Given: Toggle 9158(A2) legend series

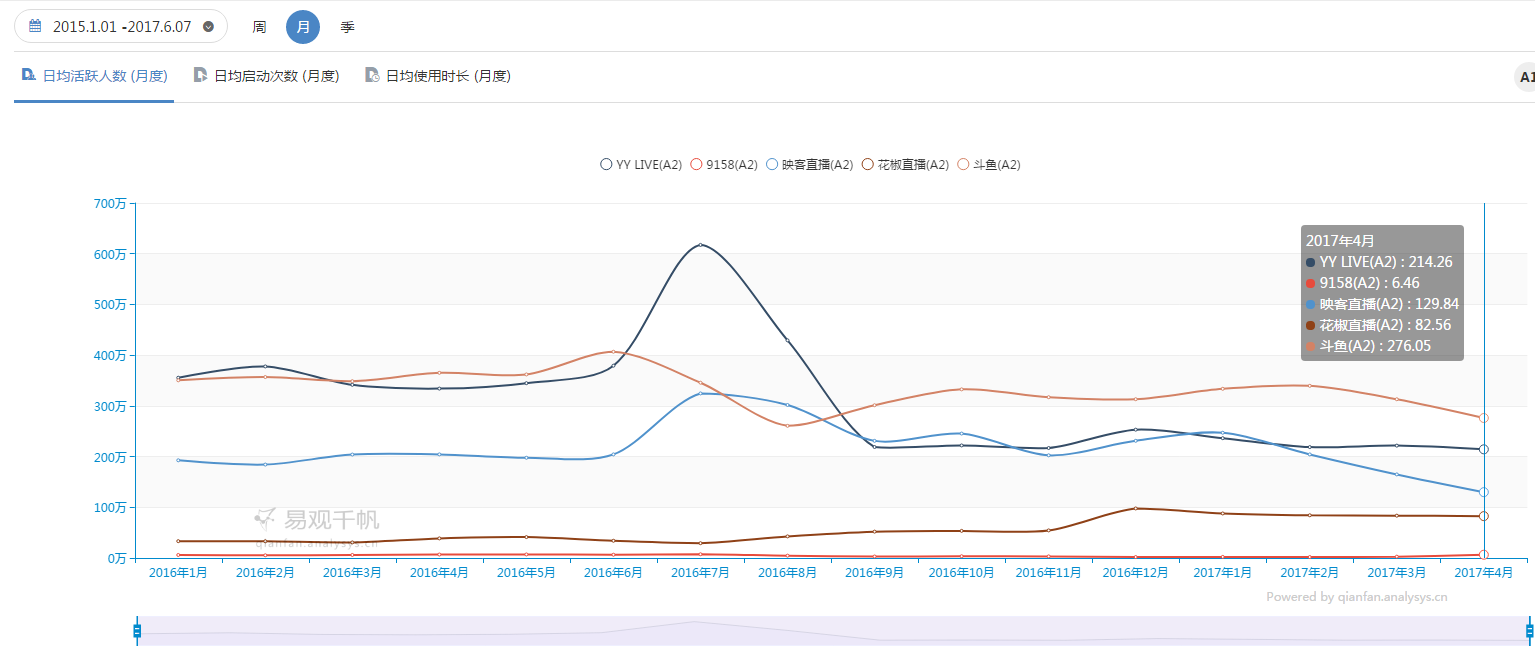Looking at the screenshot, I should [x=724, y=165].
